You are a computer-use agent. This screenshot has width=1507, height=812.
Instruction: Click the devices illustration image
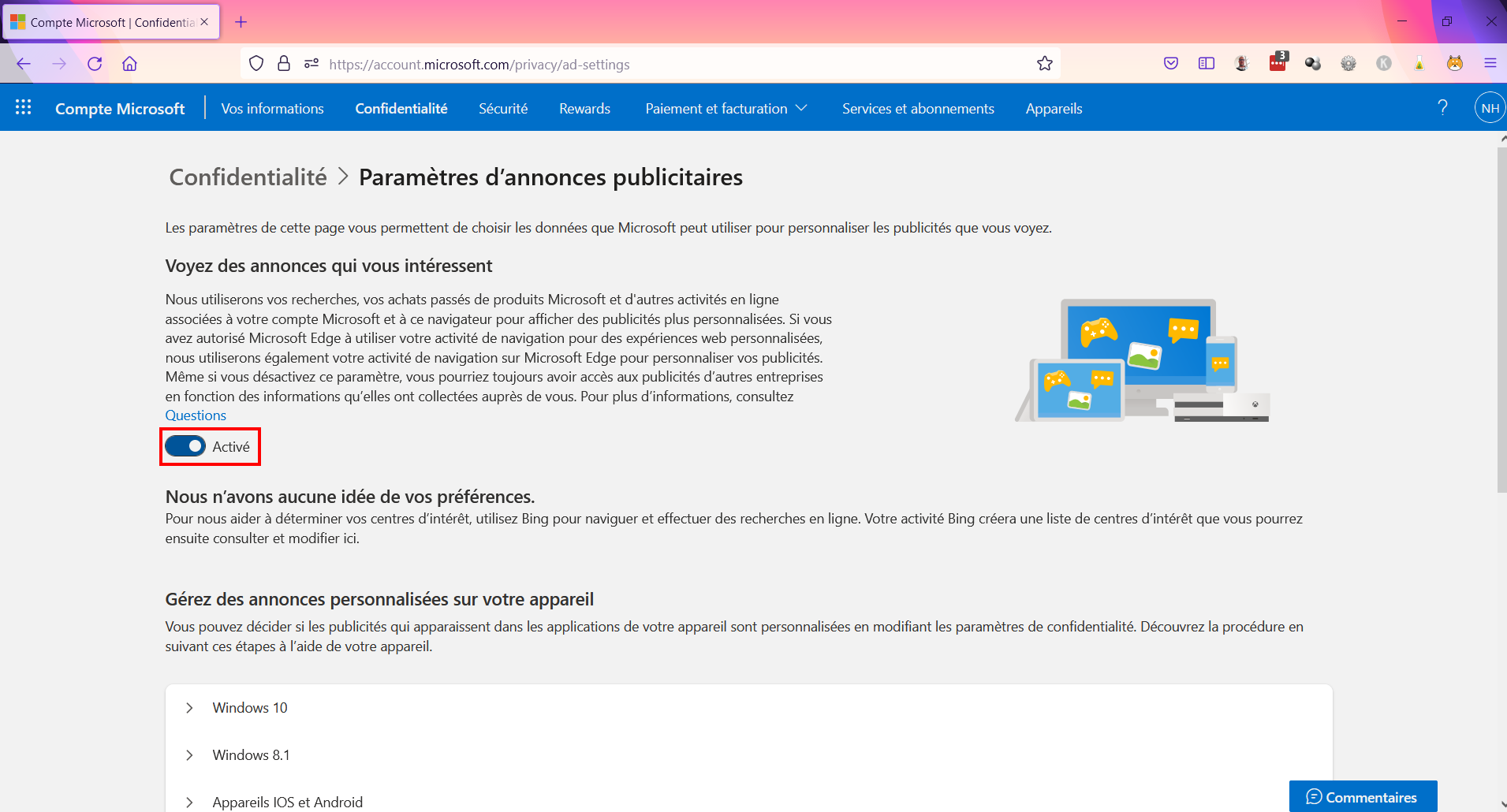coord(1143,360)
